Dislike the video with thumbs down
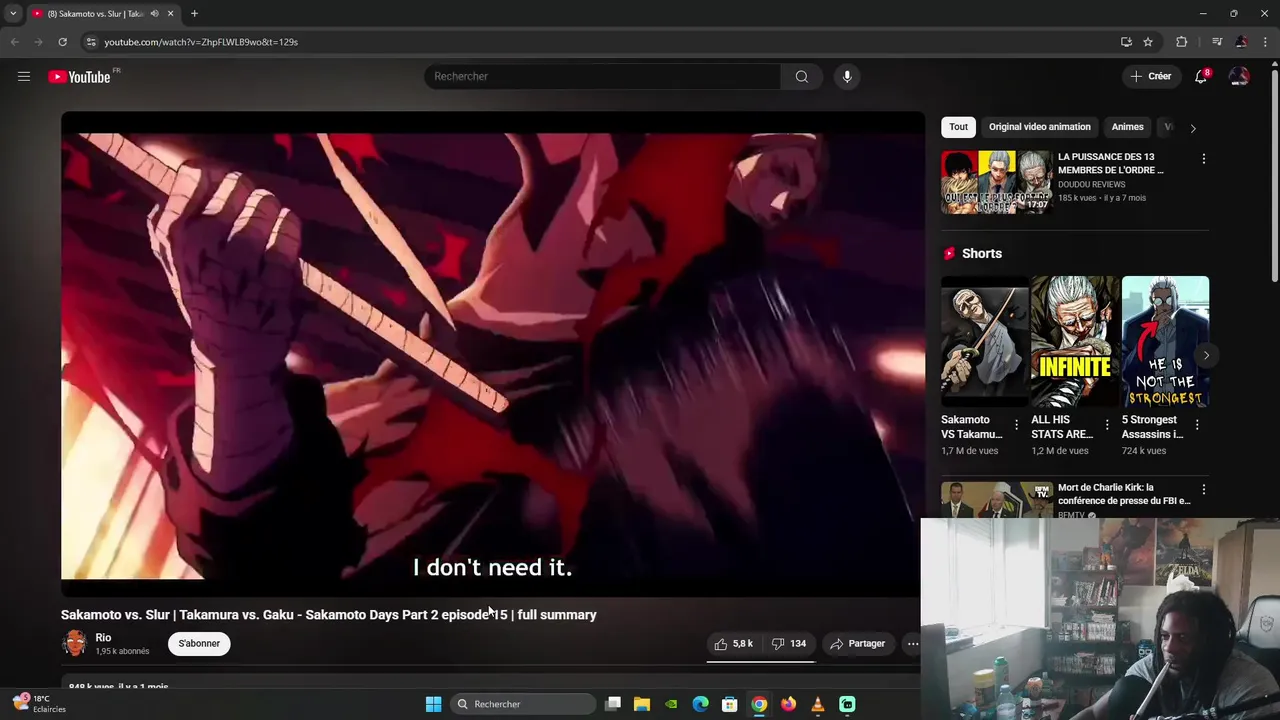 (788, 644)
